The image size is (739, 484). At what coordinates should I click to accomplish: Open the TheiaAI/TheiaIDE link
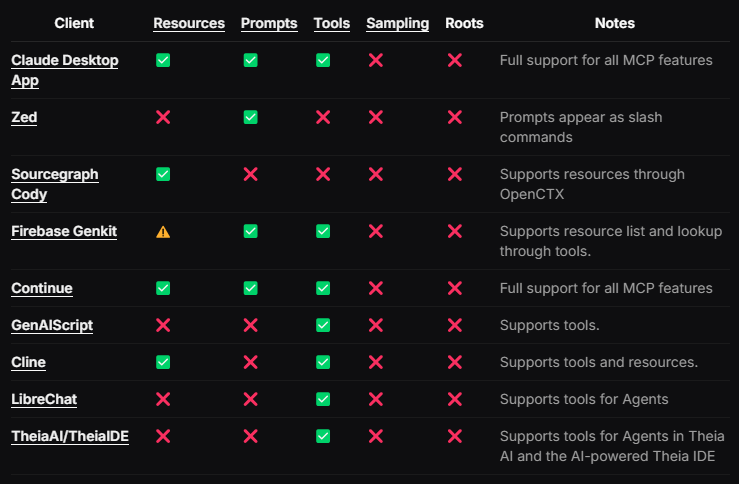pos(70,436)
